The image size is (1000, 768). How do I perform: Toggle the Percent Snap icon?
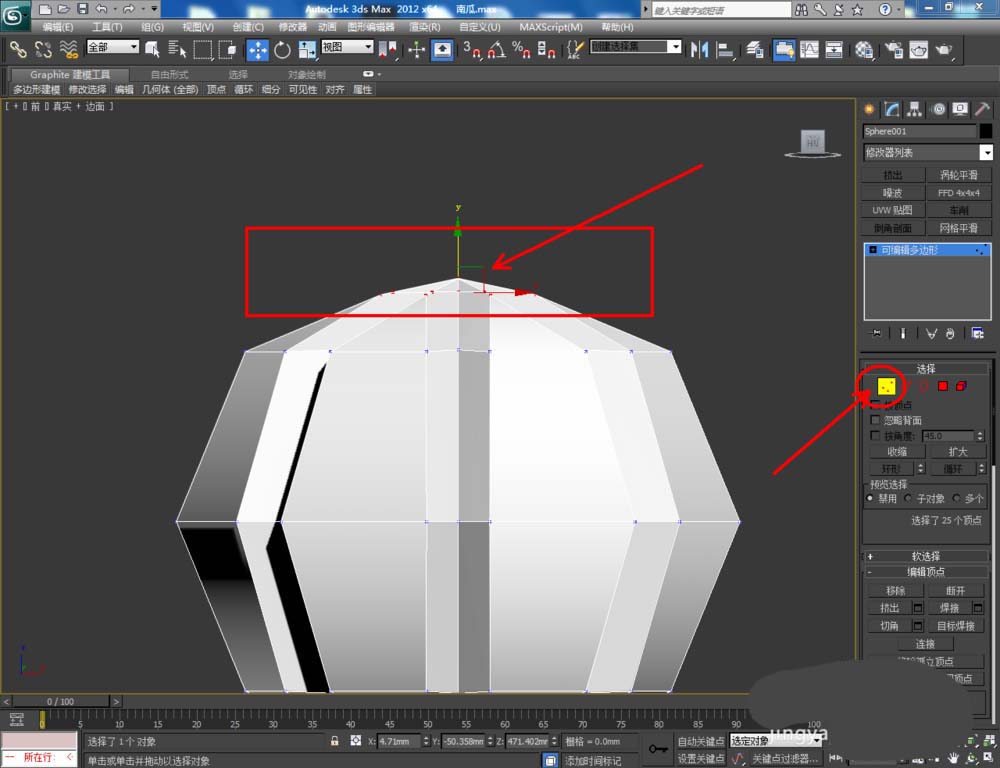(x=522, y=50)
